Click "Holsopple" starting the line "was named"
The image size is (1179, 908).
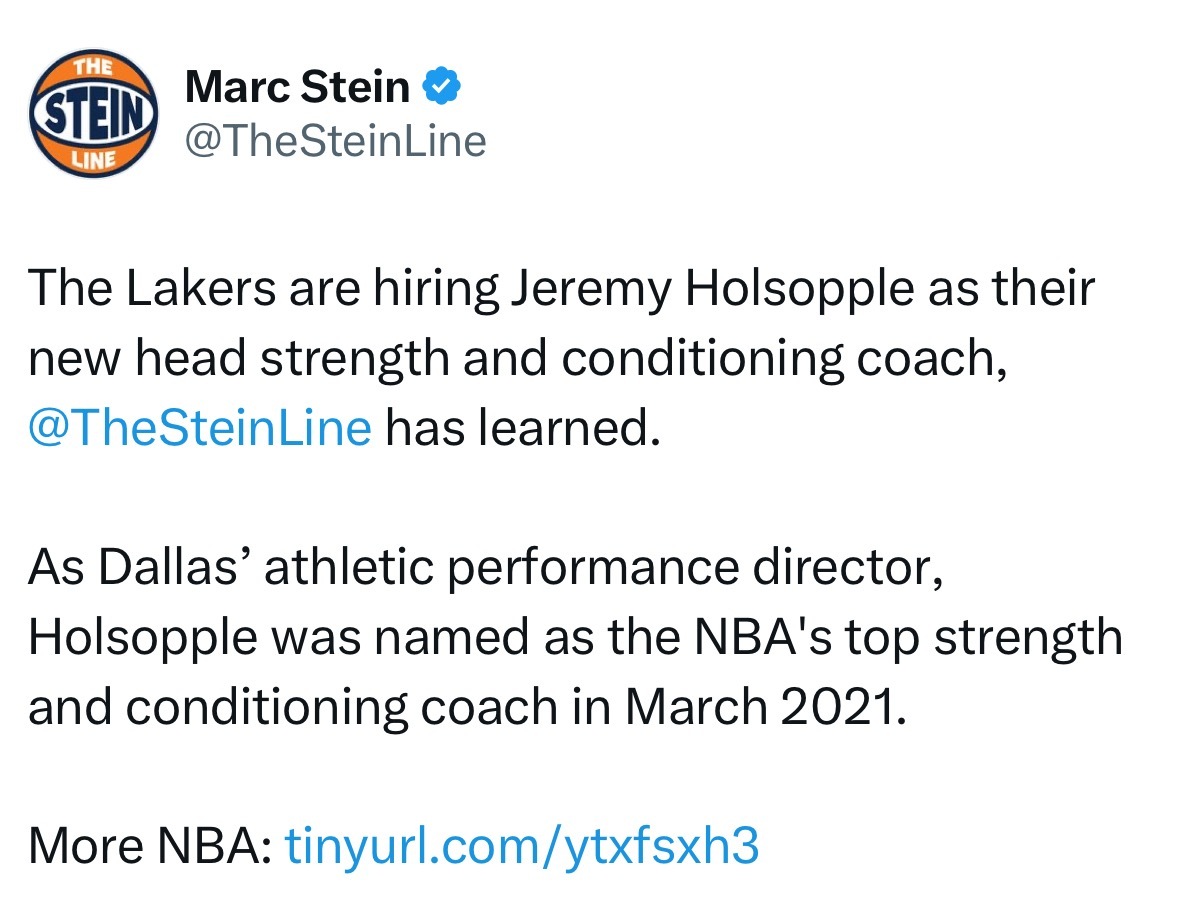click(143, 639)
